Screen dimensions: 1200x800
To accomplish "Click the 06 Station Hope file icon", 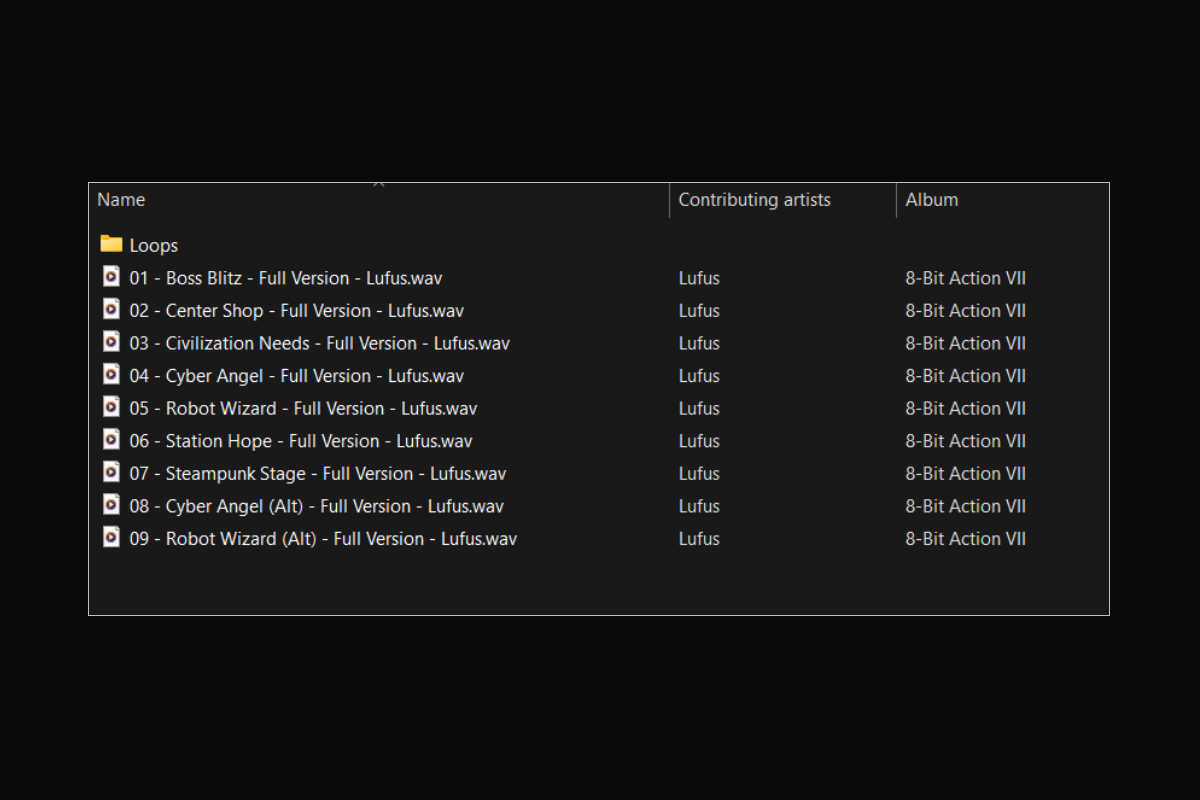I will point(111,440).
